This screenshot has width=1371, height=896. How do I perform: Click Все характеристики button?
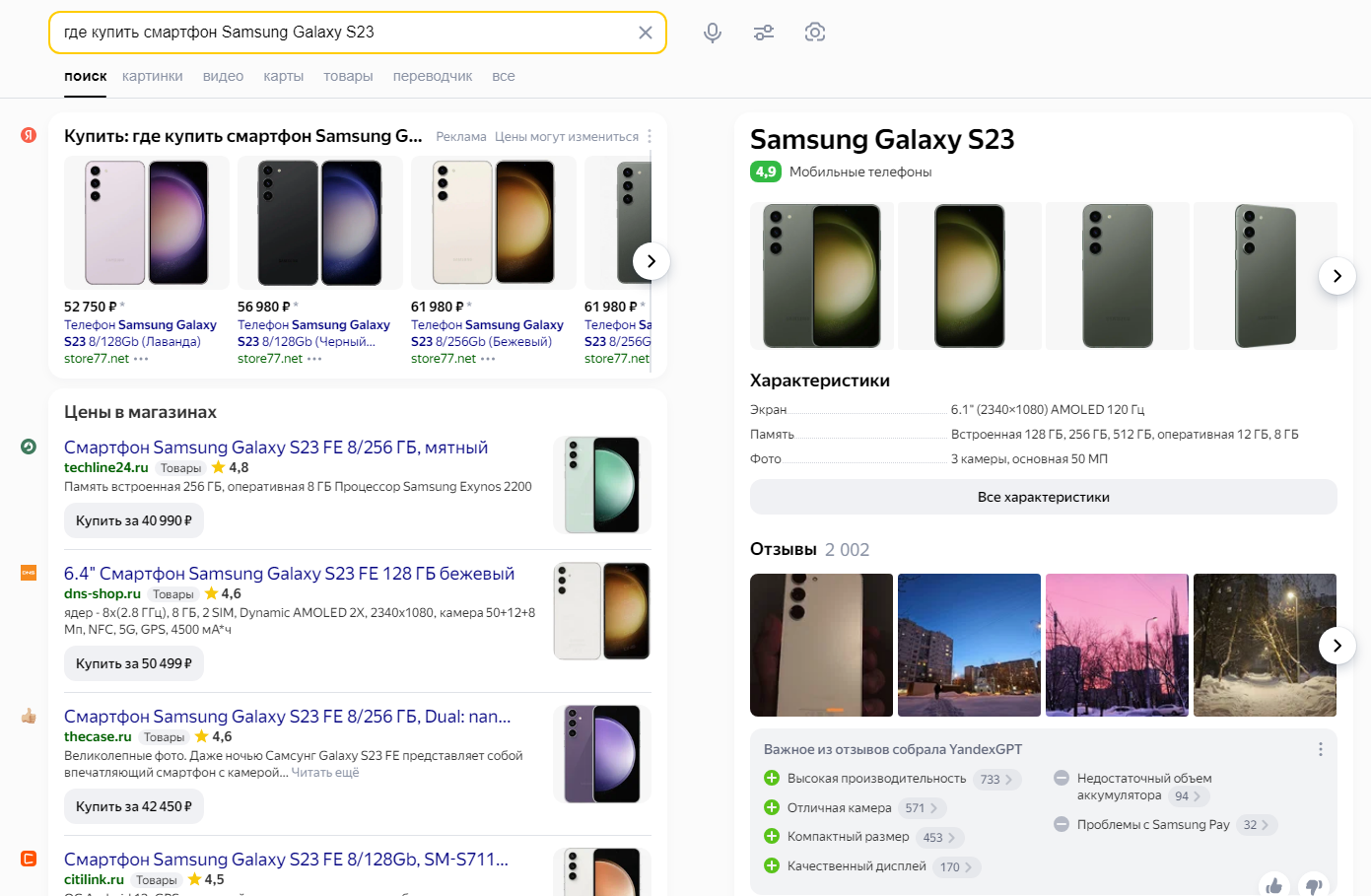(x=1044, y=497)
